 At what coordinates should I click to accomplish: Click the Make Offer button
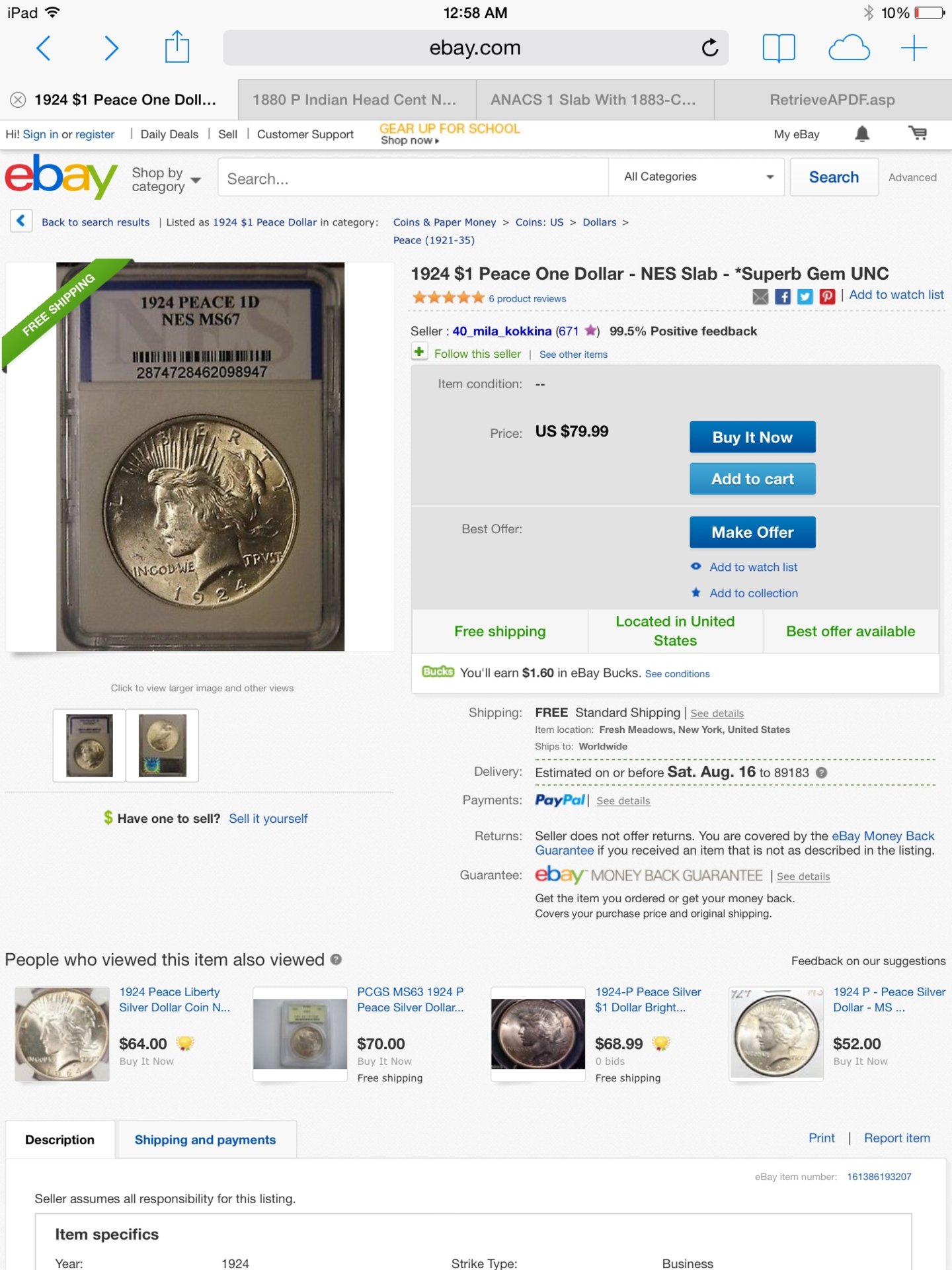[x=752, y=532]
